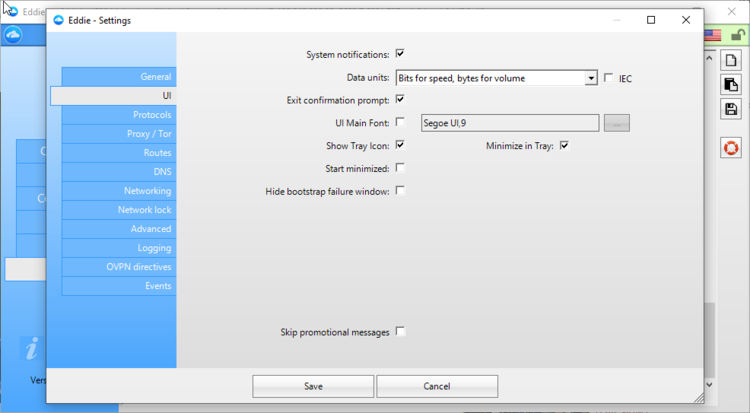
Task: Open the Protocols tab
Action: 119,115
